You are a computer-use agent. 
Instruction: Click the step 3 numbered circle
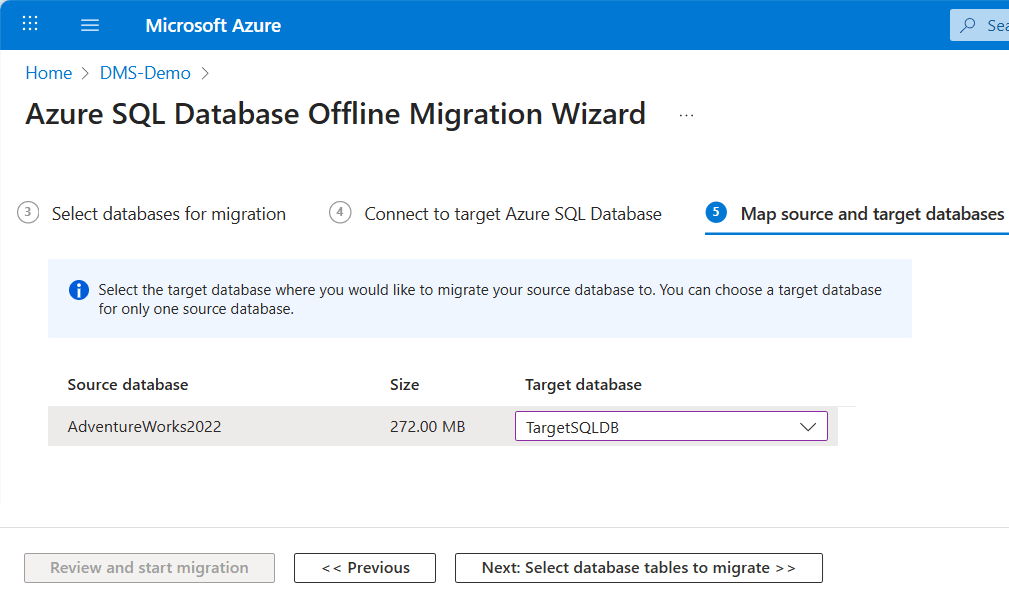27,213
